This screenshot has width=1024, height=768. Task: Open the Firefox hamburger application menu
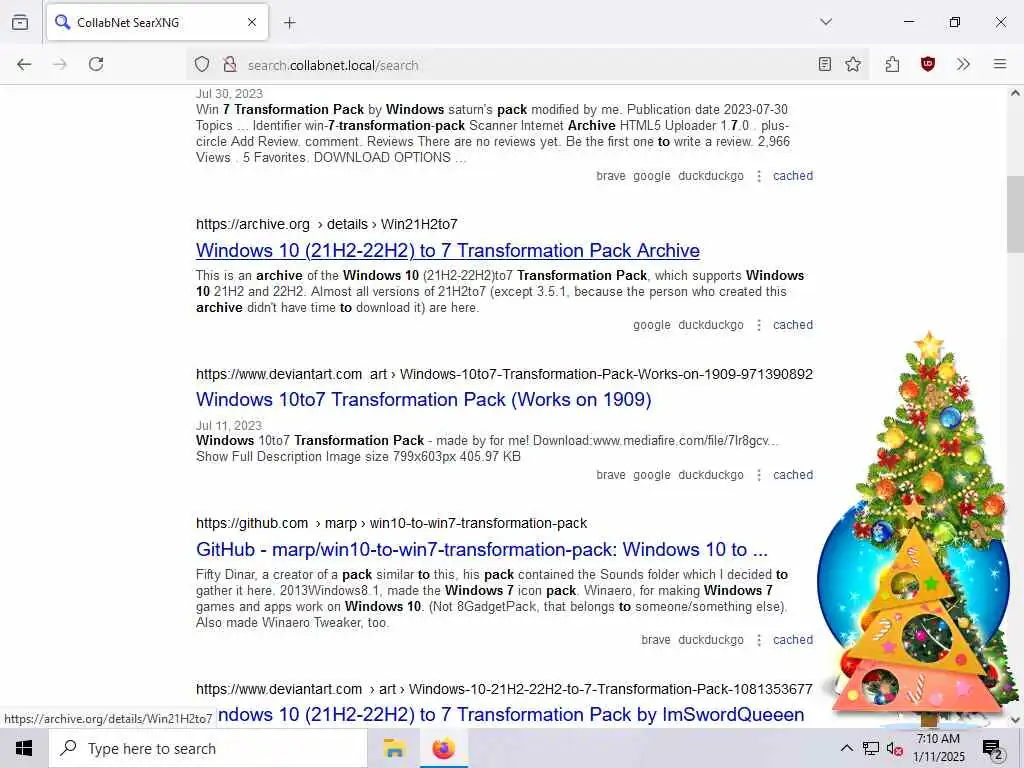point(1000,64)
